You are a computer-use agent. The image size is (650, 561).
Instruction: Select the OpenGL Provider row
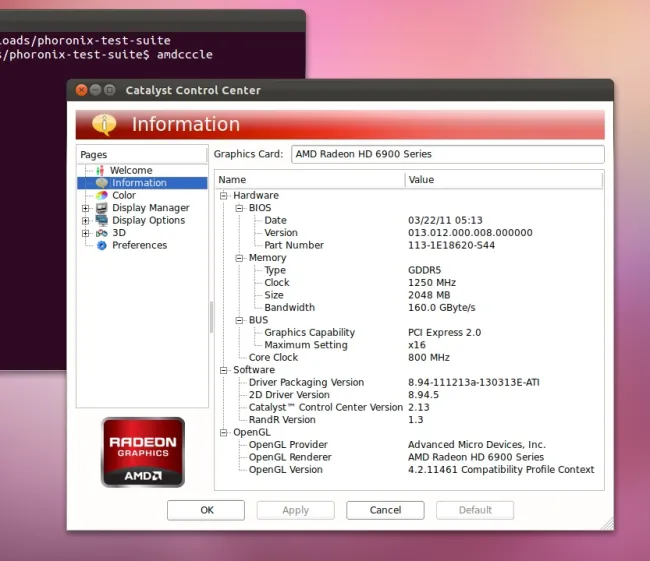(x=409, y=444)
